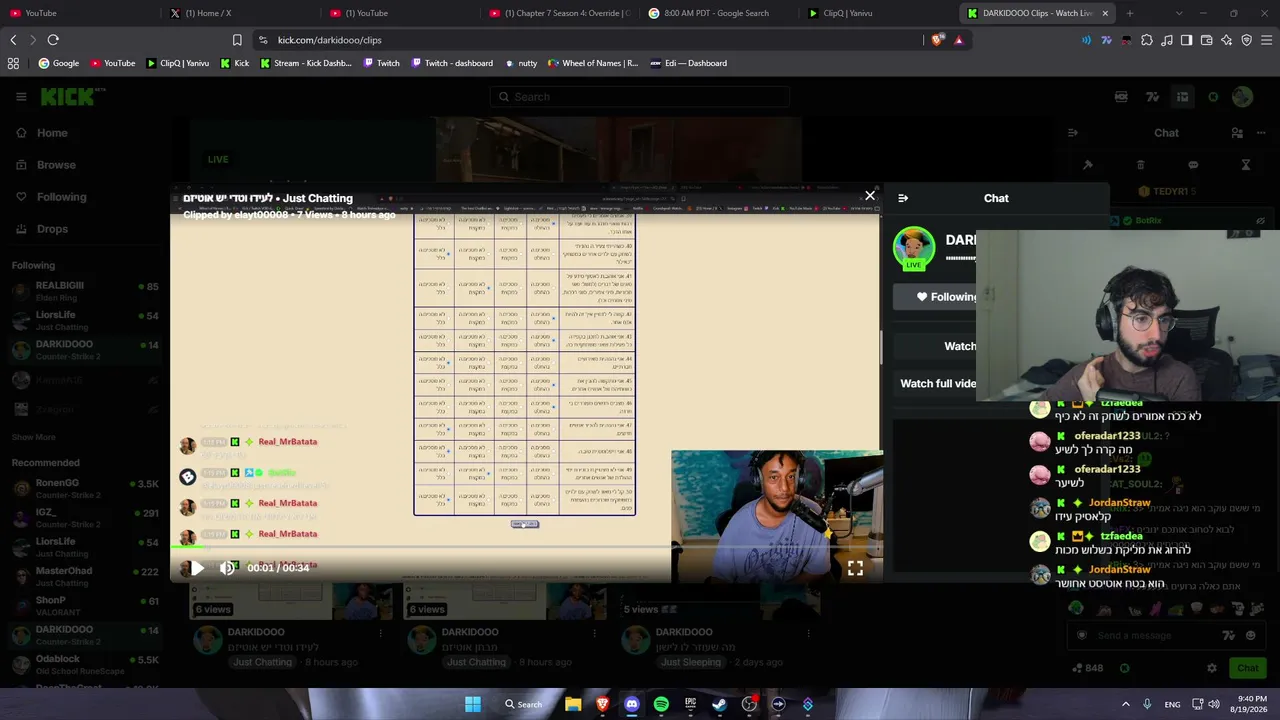Viewport: 1280px width, 720px height.
Task: Click the Following heart button
Action: (946, 297)
